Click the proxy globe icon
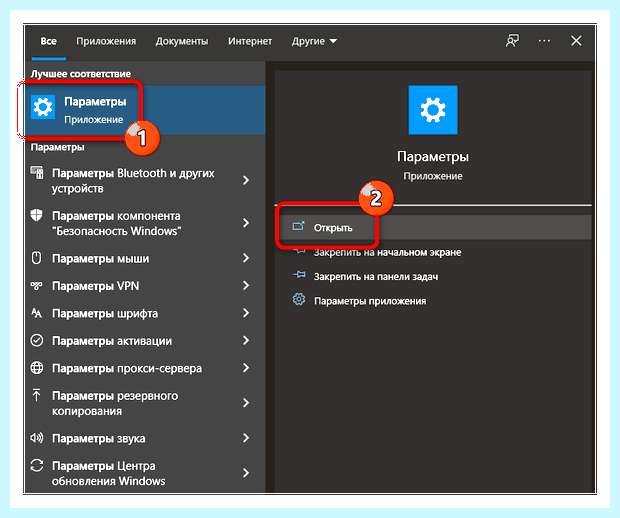Screen dimensions: 620x518 (x=37, y=368)
